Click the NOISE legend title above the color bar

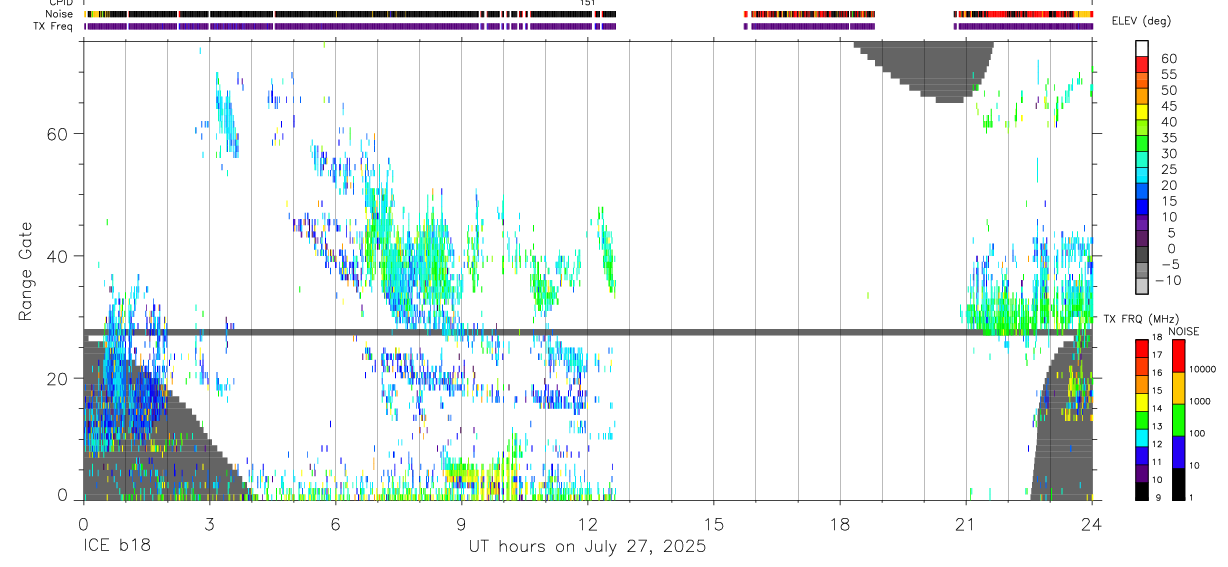1184,331
